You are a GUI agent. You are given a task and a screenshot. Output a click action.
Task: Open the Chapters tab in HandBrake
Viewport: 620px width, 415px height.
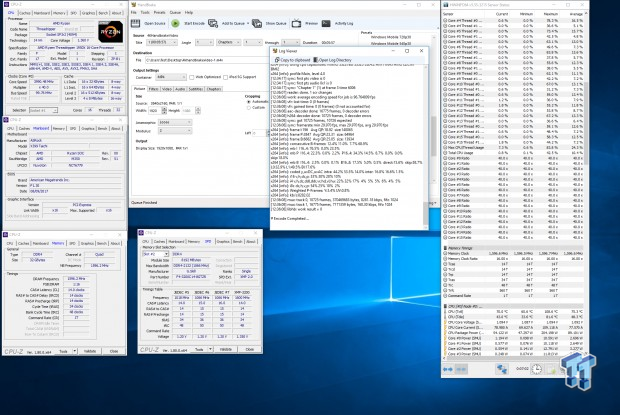(x=214, y=89)
